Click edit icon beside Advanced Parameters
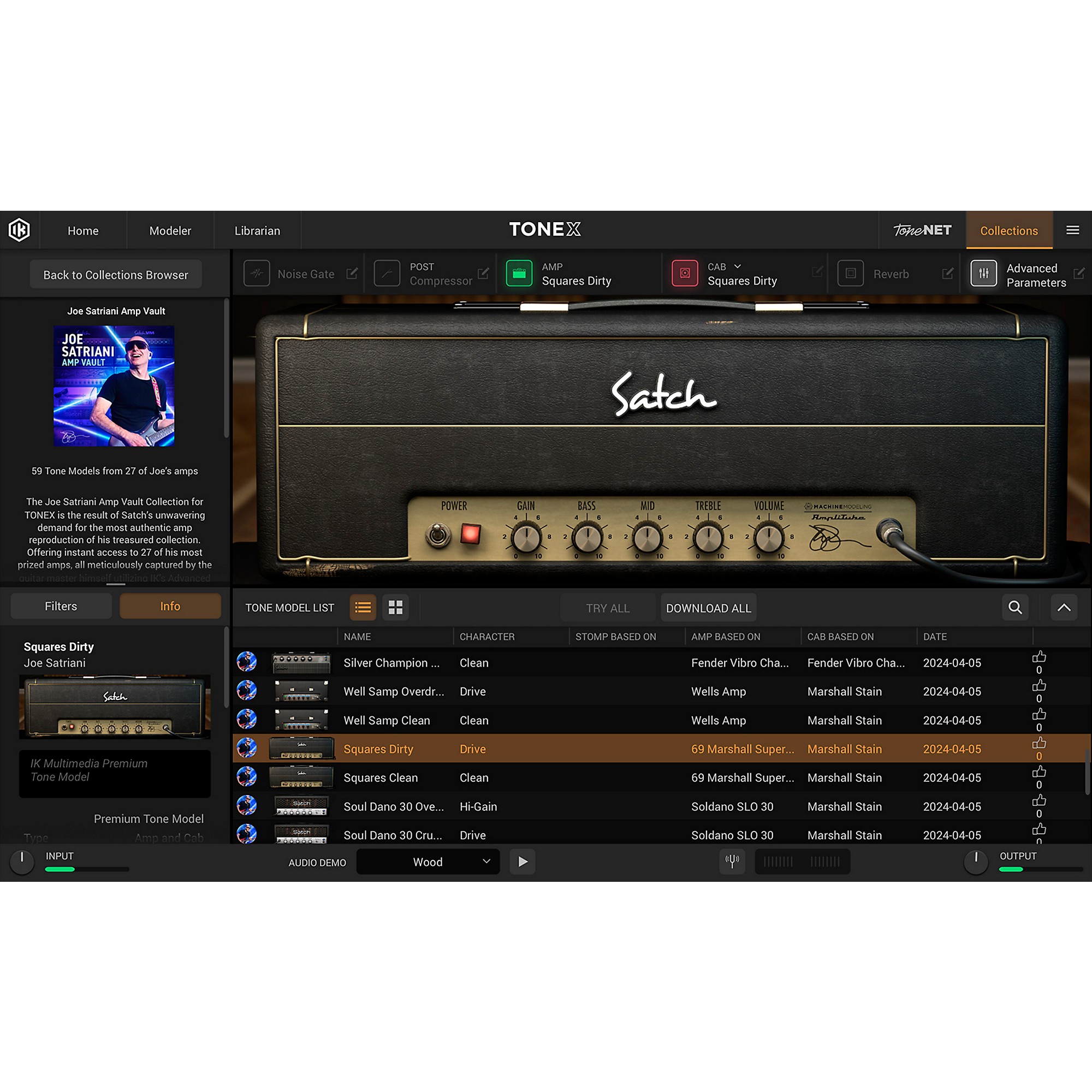Screen dimensions: 1092x1092 point(1078,274)
